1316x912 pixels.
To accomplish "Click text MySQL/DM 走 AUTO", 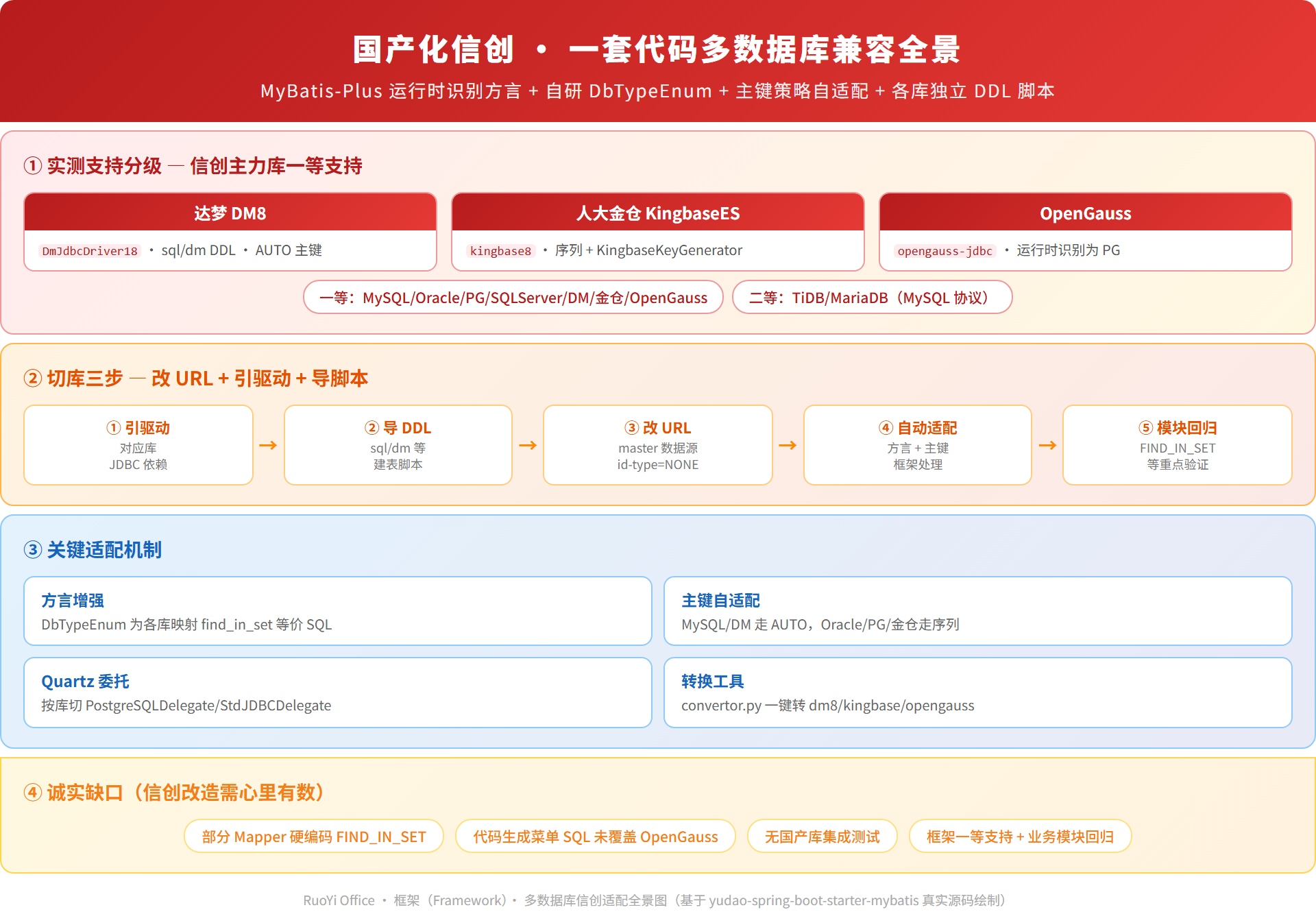I will 820,625.
